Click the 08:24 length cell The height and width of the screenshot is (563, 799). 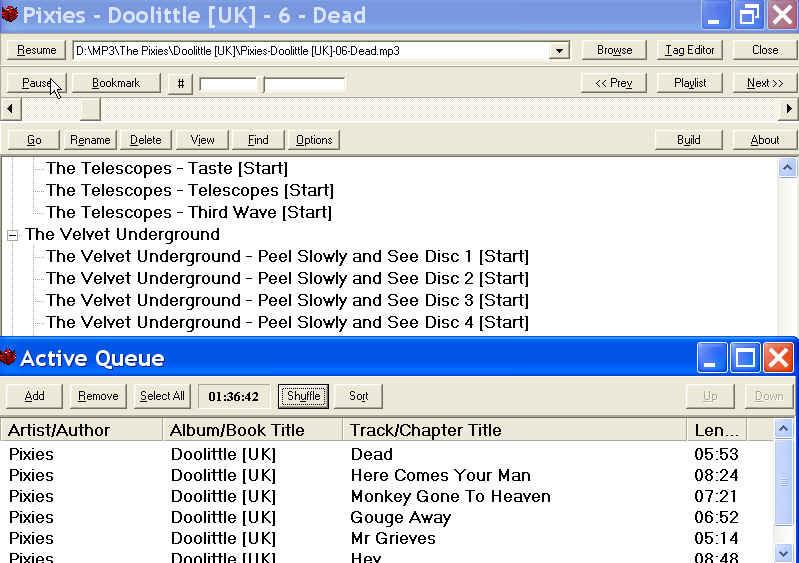point(716,475)
